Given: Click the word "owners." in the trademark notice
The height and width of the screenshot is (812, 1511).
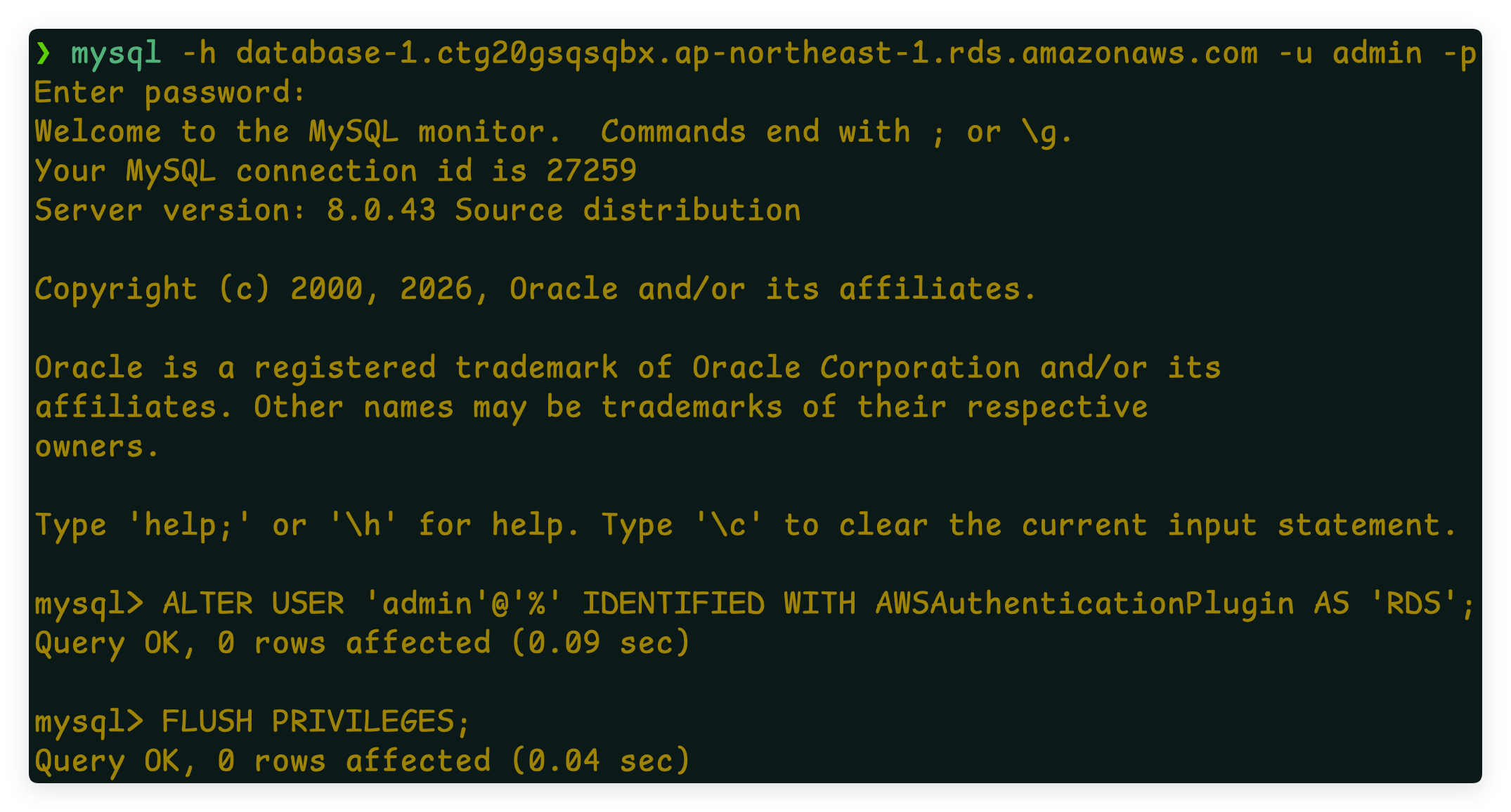Looking at the screenshot, I should point(97,447).
